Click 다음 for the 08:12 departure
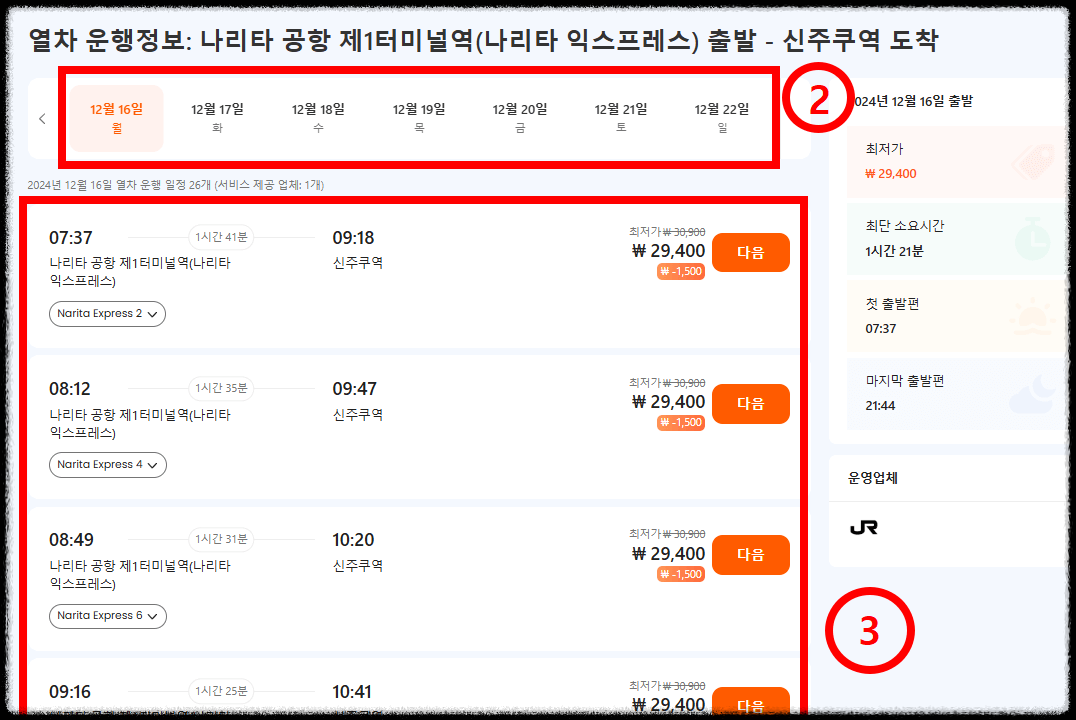This screenshot has width=1076, height=720. (x=751, y=404)
